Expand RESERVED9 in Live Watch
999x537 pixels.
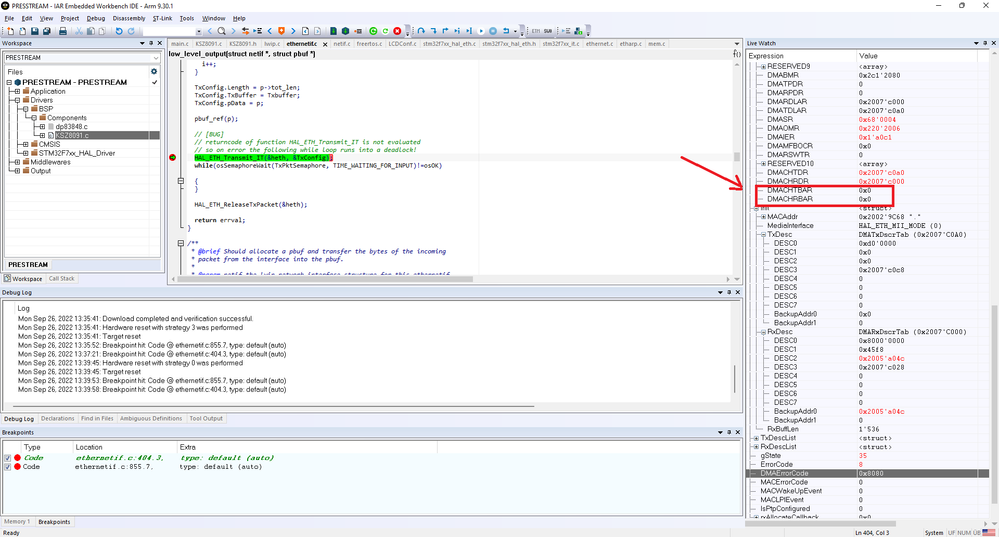[x=763, y=66]
